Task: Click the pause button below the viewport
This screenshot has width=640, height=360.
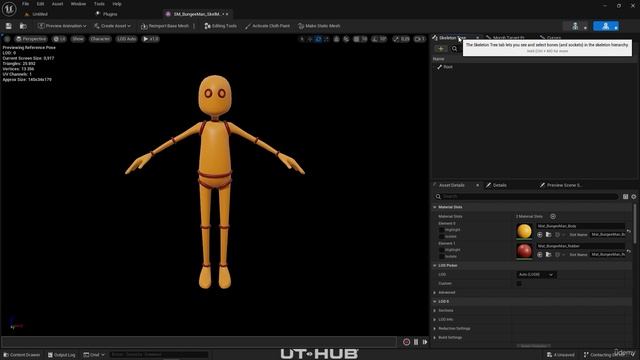Action: (x=416, y=342)
